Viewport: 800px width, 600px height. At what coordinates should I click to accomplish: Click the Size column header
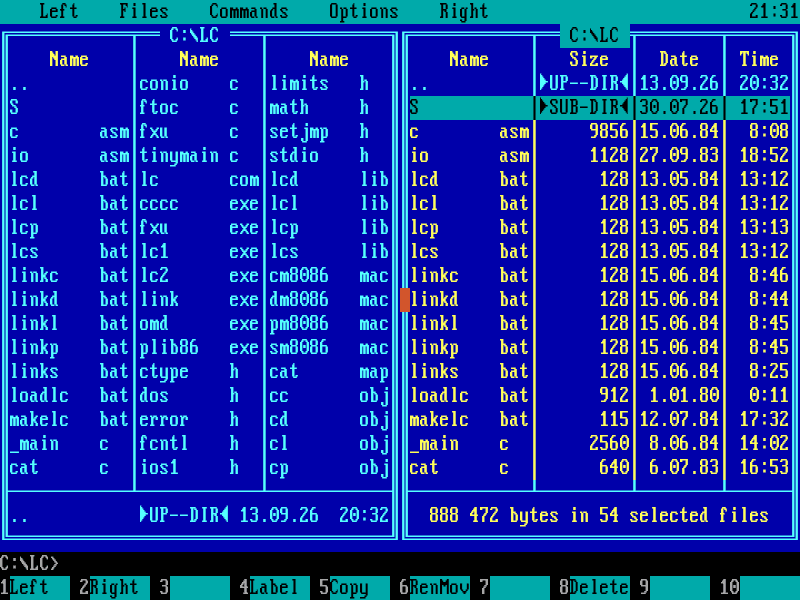(588, 59)
